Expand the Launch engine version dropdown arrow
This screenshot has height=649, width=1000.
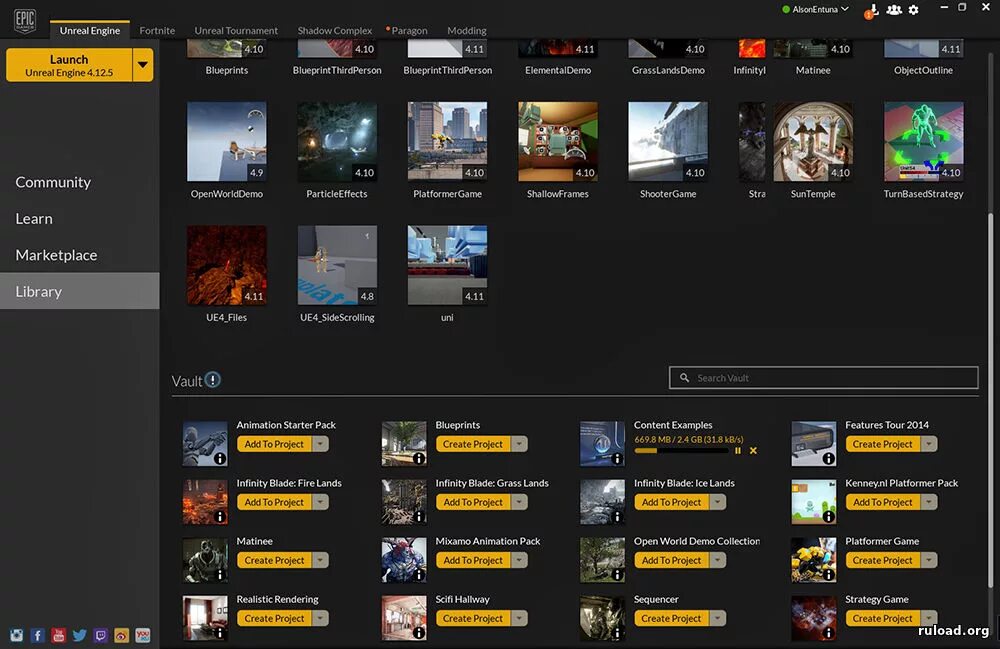[143, 65]
